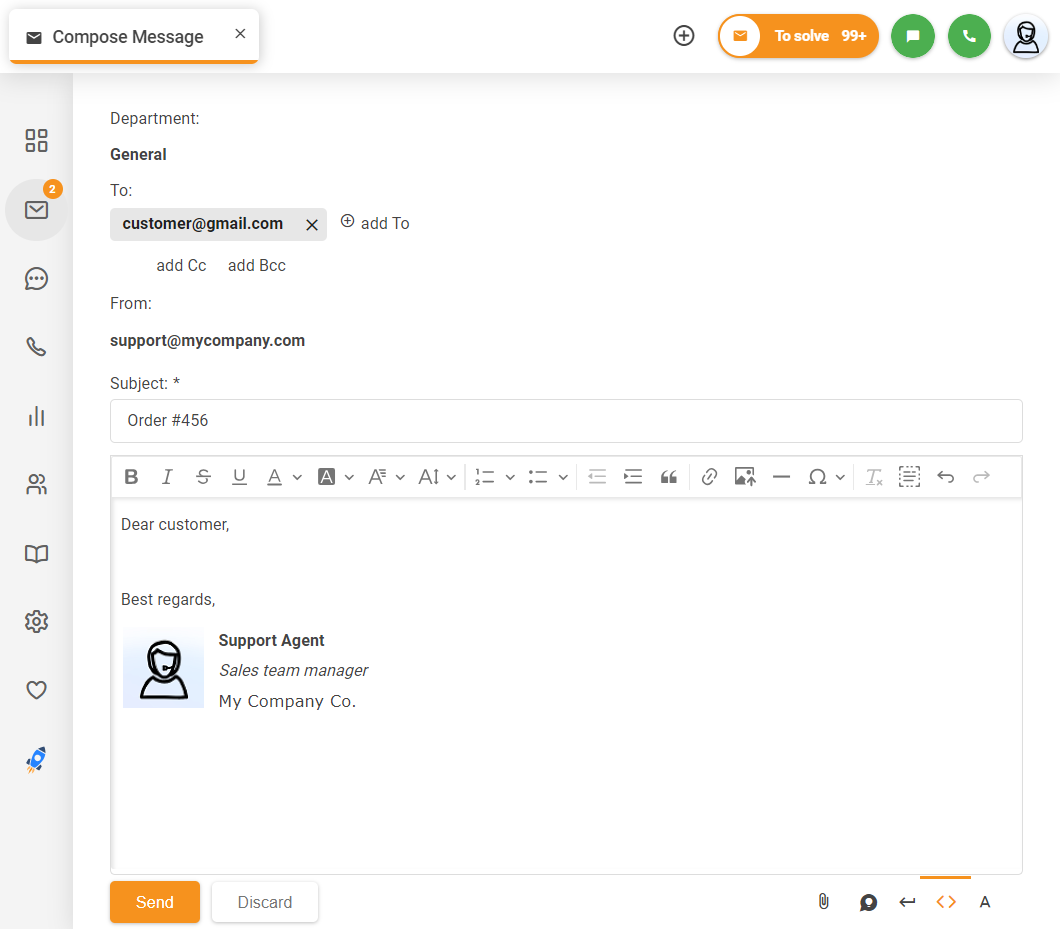Viewport: 1060px width, 929px height.
Task: Click the block quote icon
Action: [x=669, y=477]
